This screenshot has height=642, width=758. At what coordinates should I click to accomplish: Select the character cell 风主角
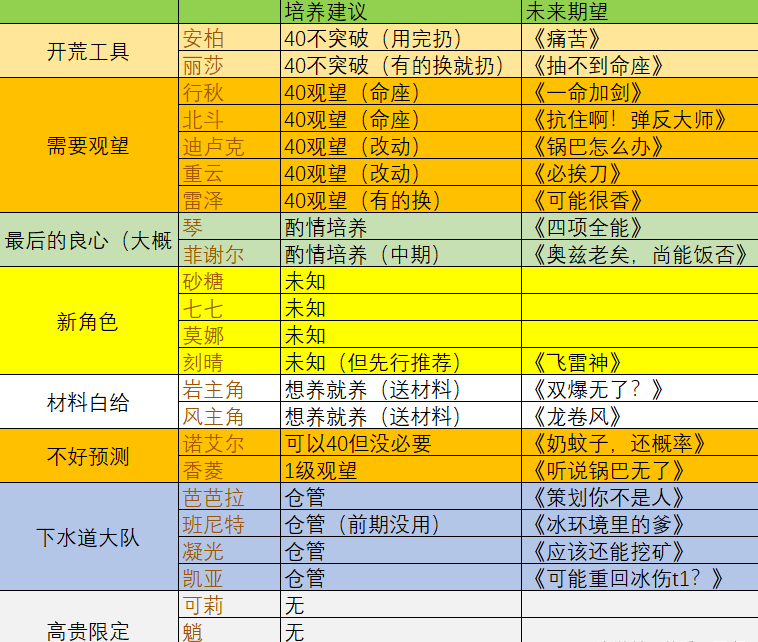[x=230, y=415]
